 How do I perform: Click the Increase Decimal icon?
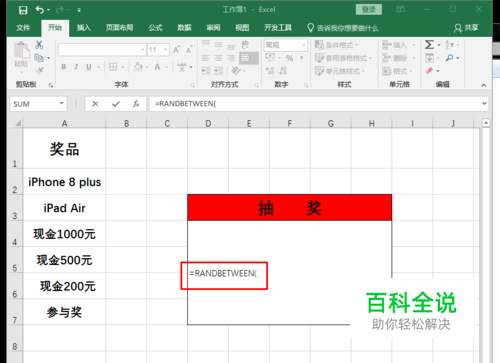point(270,71)
